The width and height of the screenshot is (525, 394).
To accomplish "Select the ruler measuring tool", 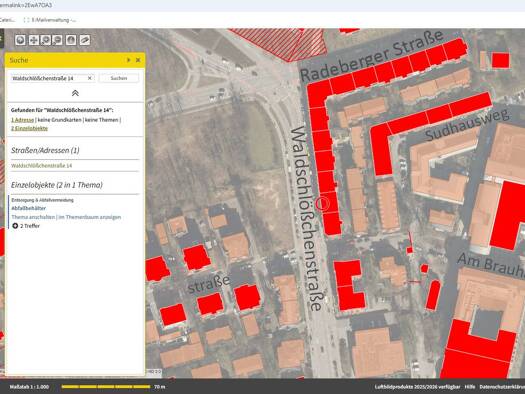I will tap(85, 40).
